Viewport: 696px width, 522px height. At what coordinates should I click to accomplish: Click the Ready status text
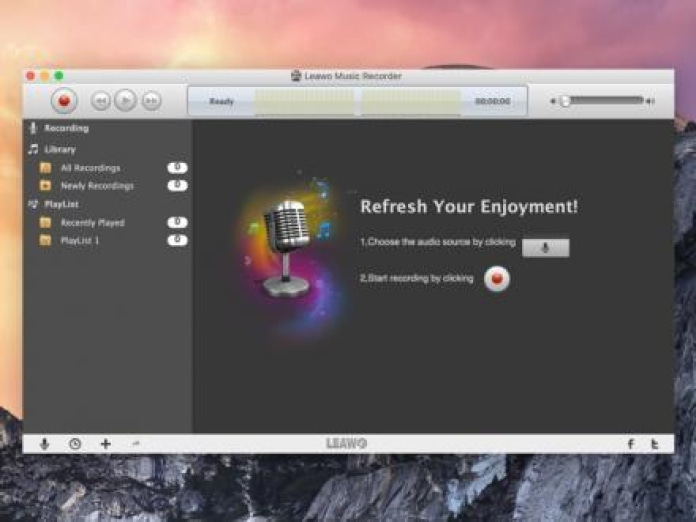(221, 101)
